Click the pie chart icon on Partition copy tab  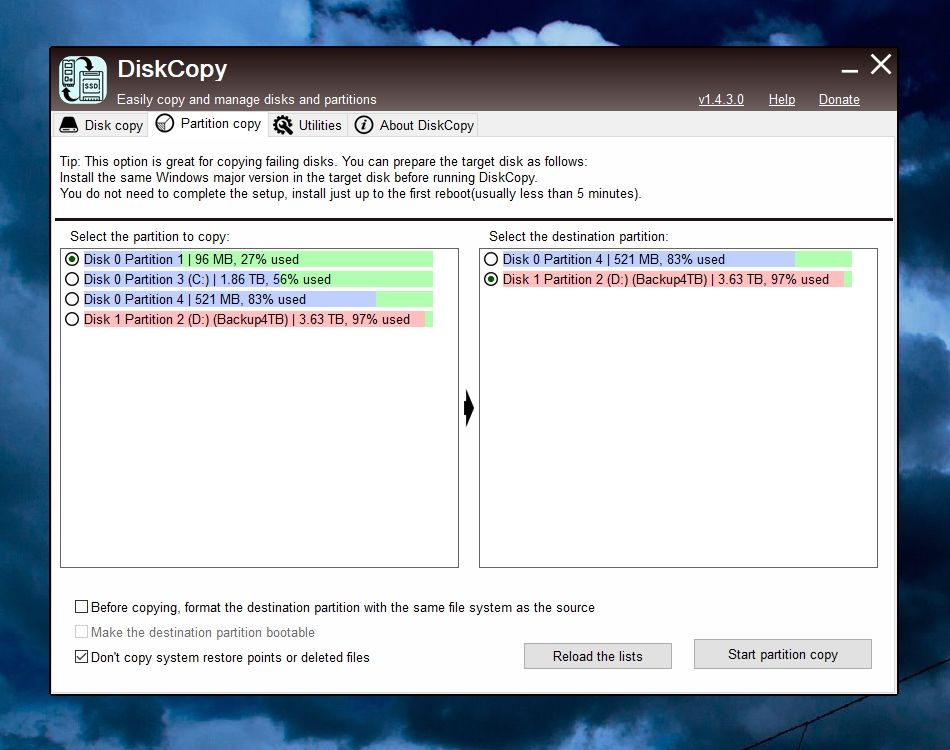click(x=165, y=124)
